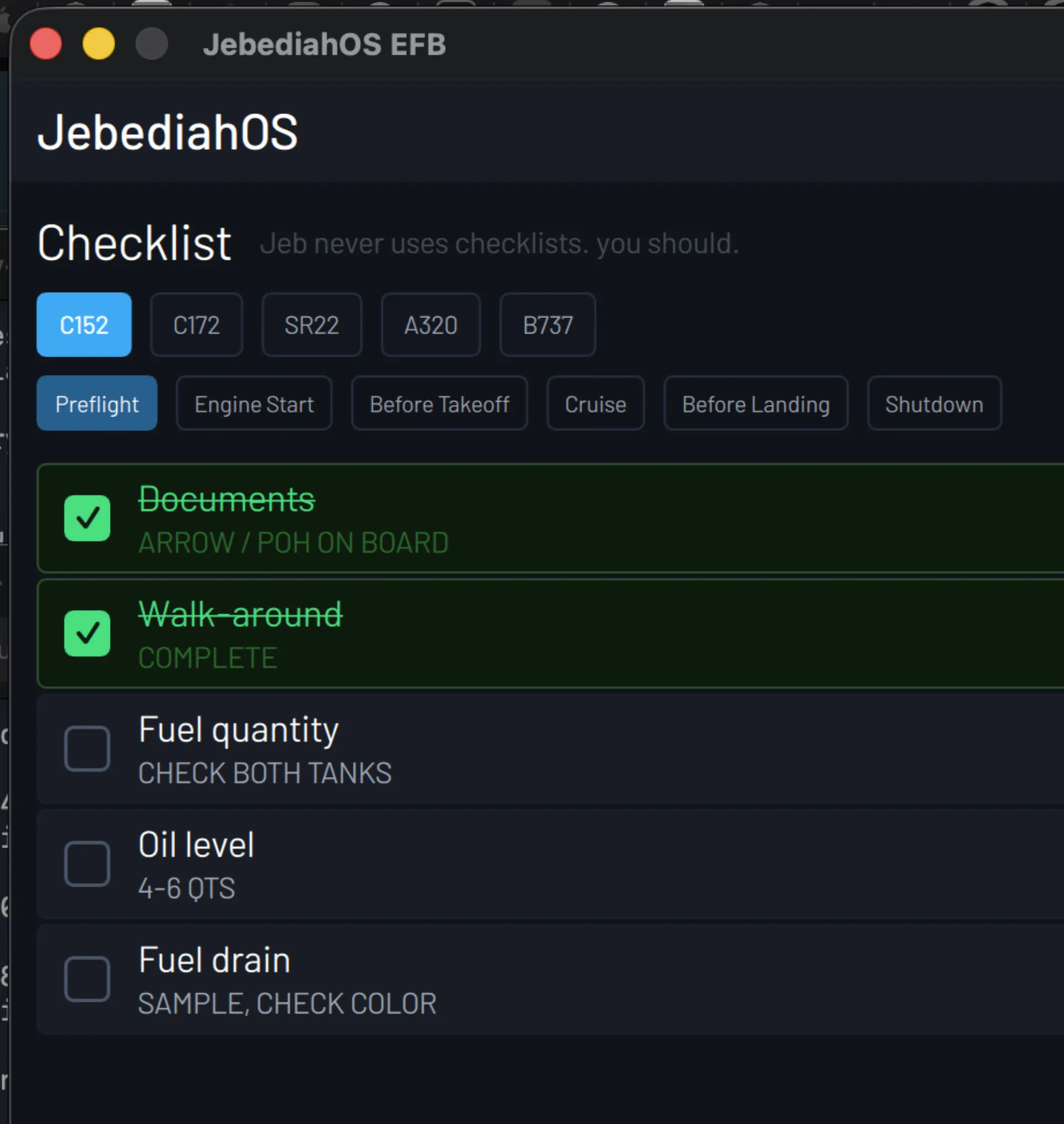View the Before Landing checklist
The image size is (1064, 1124).
pyautogui.click(x=755, y=404)
